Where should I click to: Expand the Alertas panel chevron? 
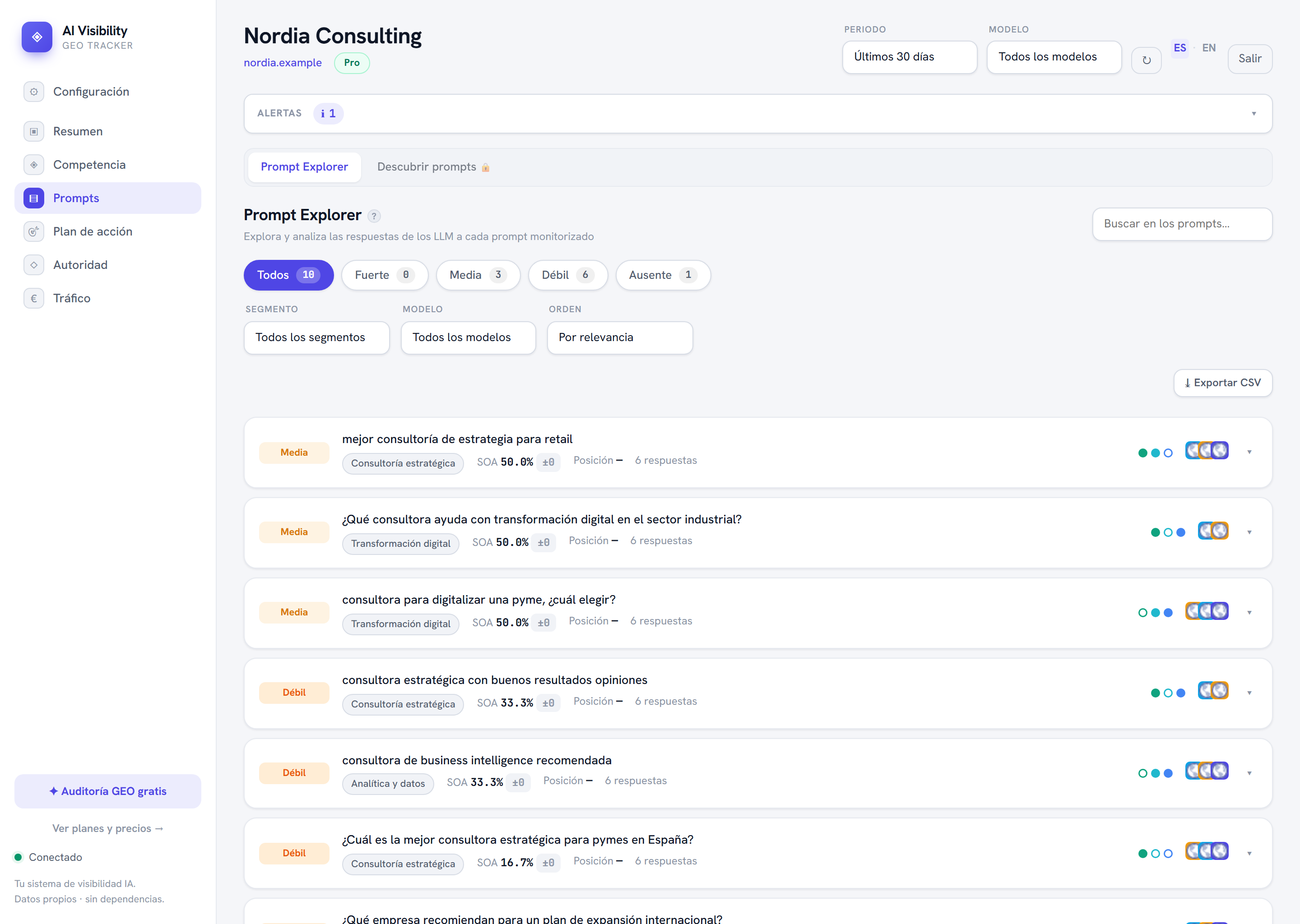pos(1254,114)
